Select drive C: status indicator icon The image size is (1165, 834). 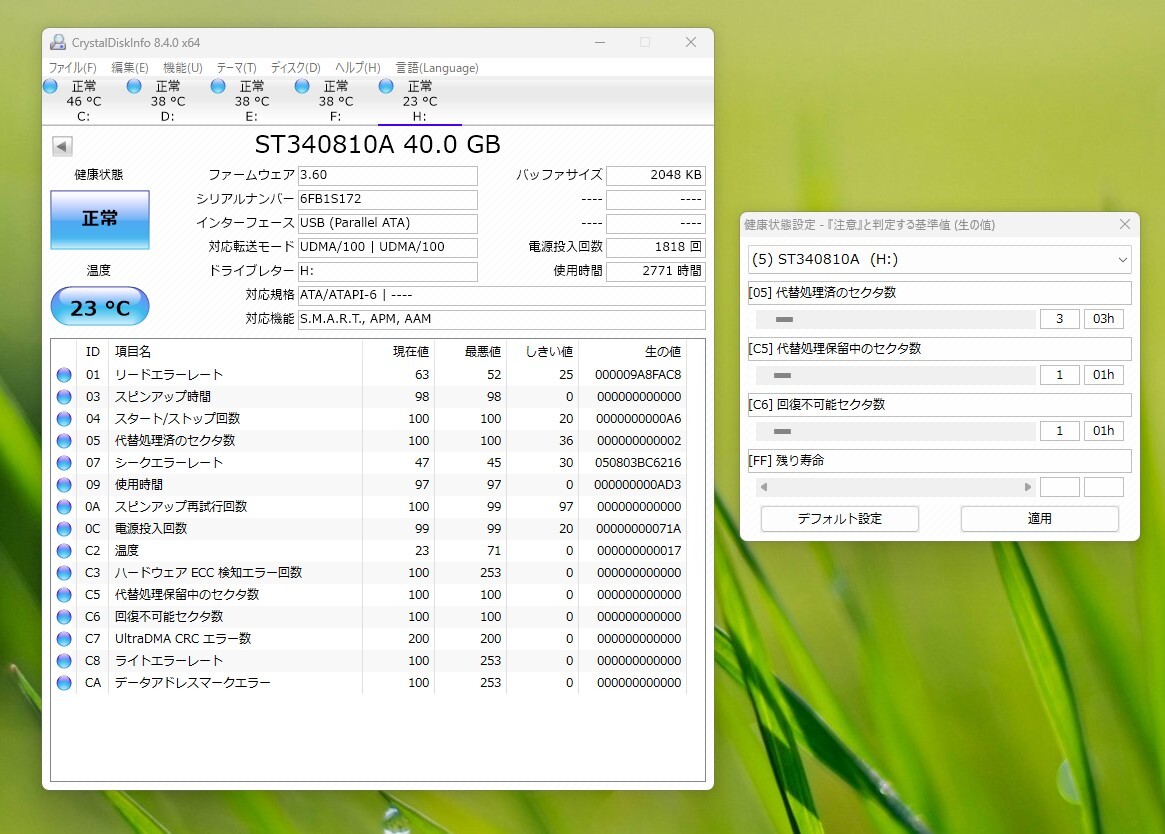(x=51, y=86)
